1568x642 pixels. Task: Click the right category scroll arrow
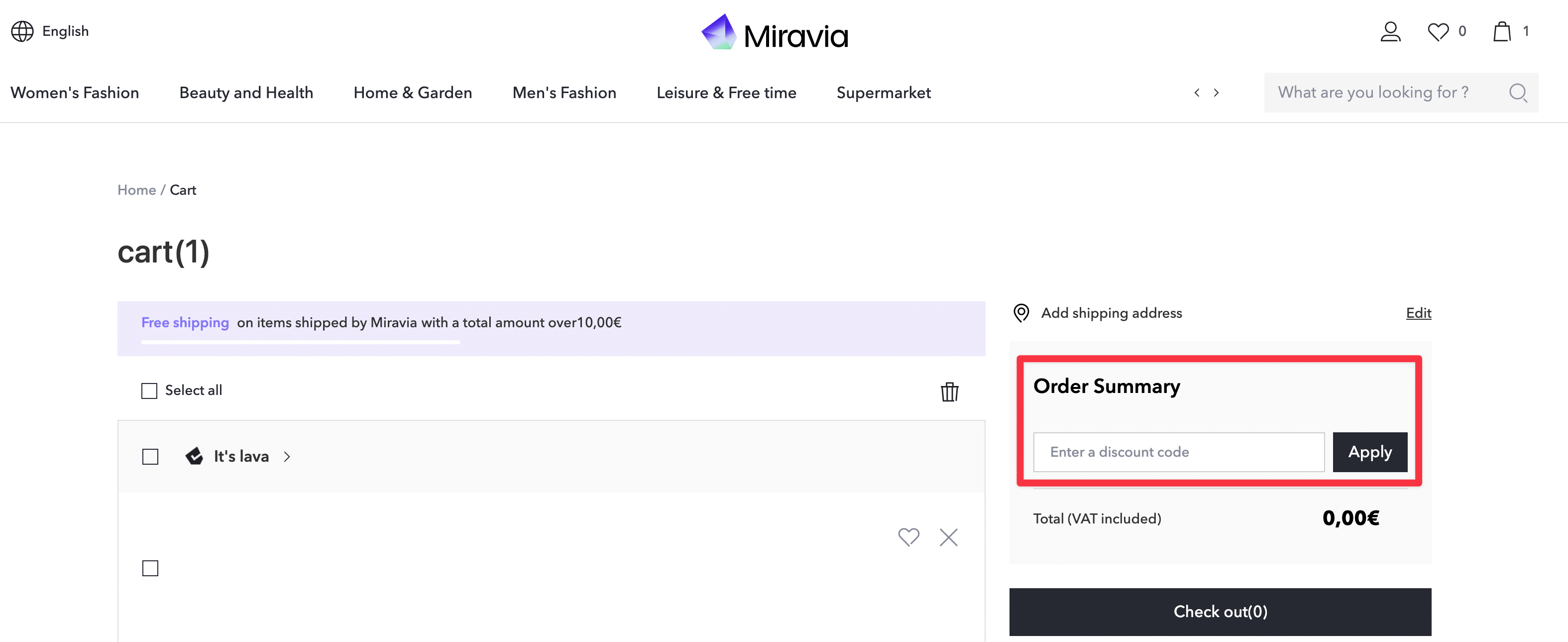click(x=1216, y=93)
